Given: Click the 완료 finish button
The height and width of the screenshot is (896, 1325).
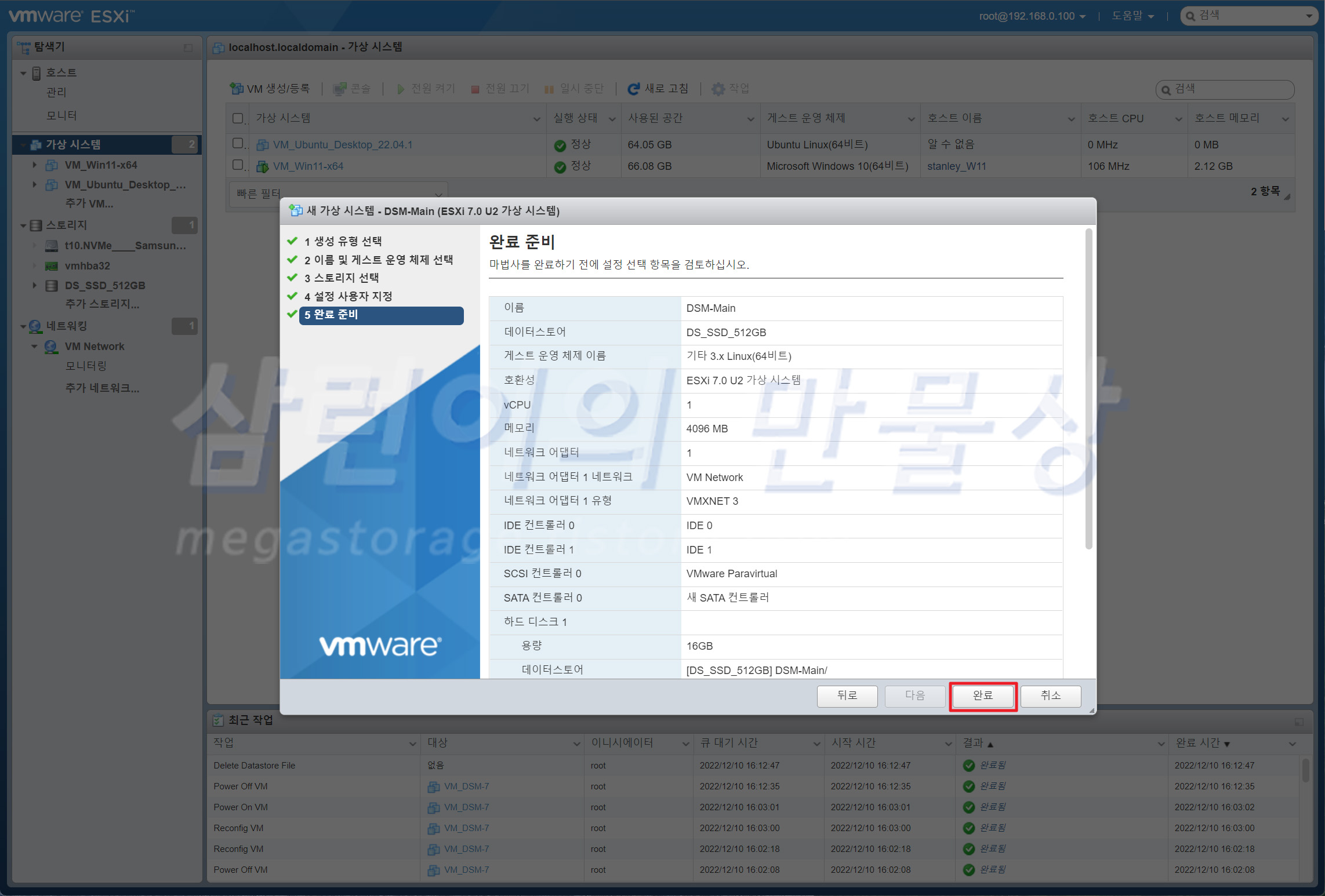Looking at the screenshot, I should (x=982, y=695).
